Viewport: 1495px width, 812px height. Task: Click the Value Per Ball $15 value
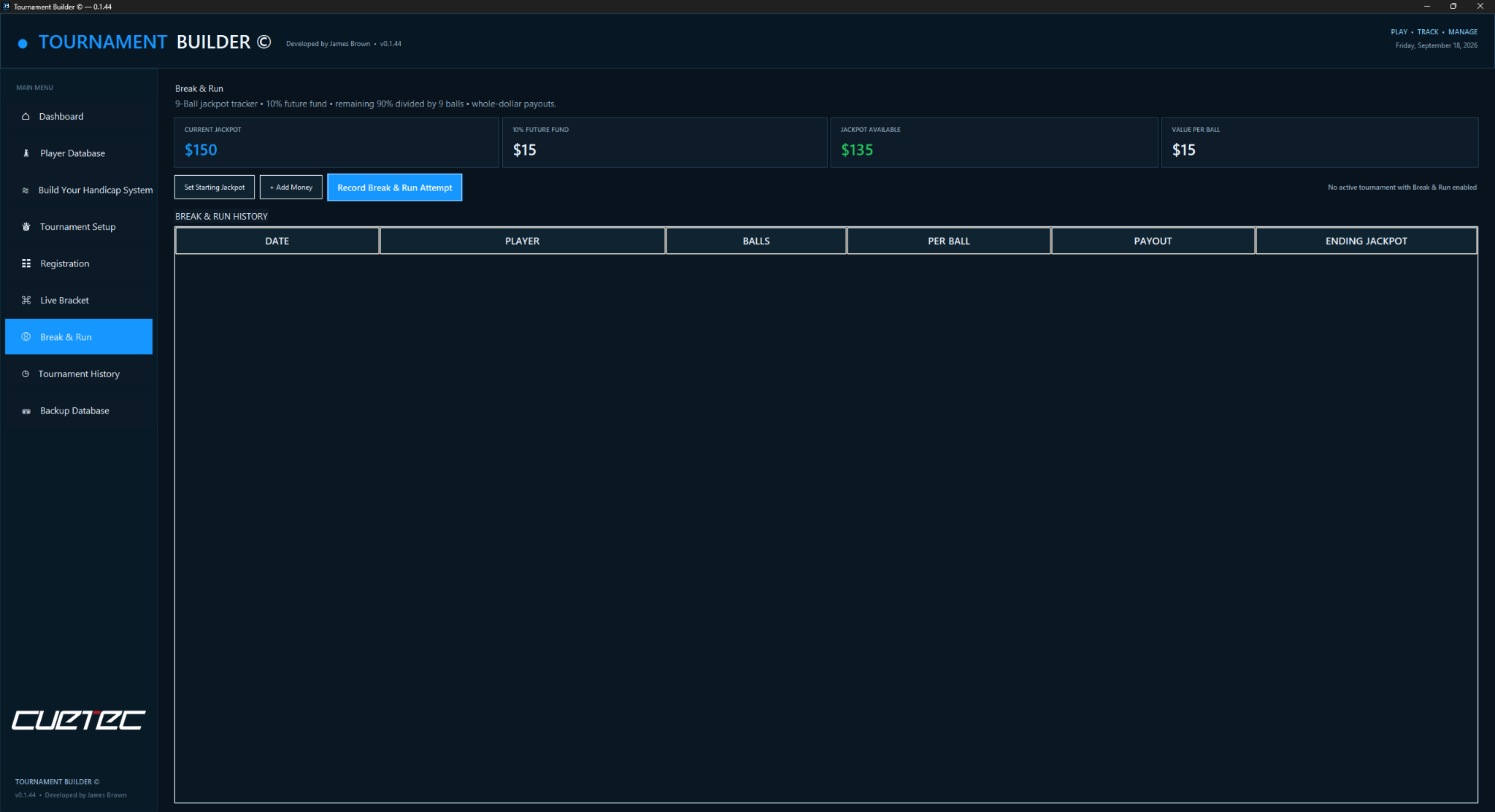1184,150
